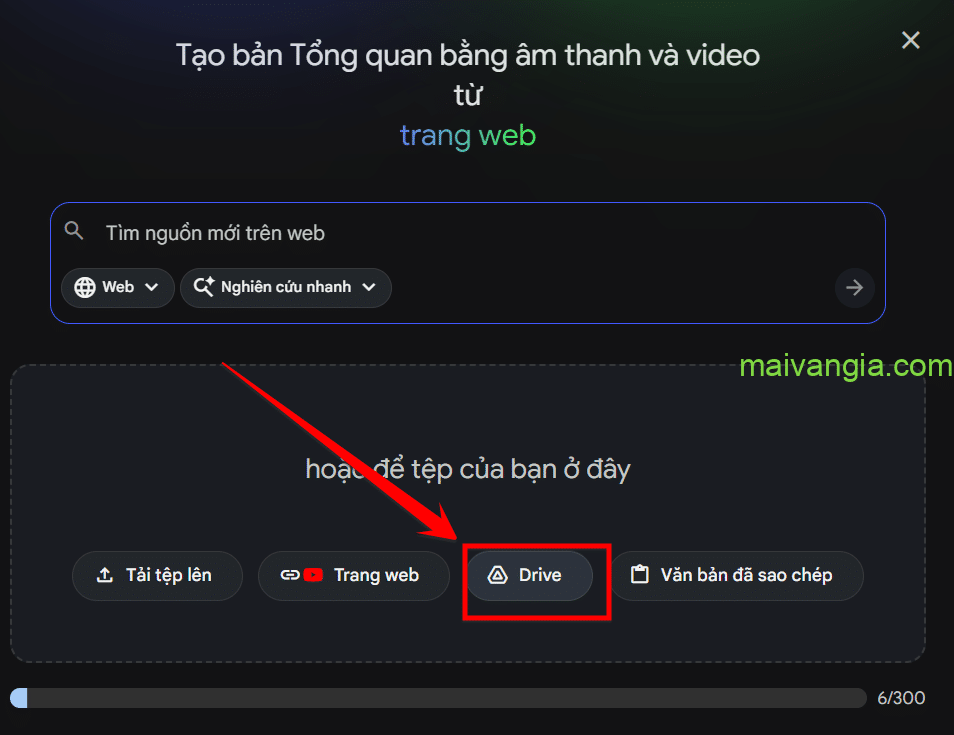The image size is (954, 735).
Task: Expand the Web source dropdown
Action: (117, 287)
